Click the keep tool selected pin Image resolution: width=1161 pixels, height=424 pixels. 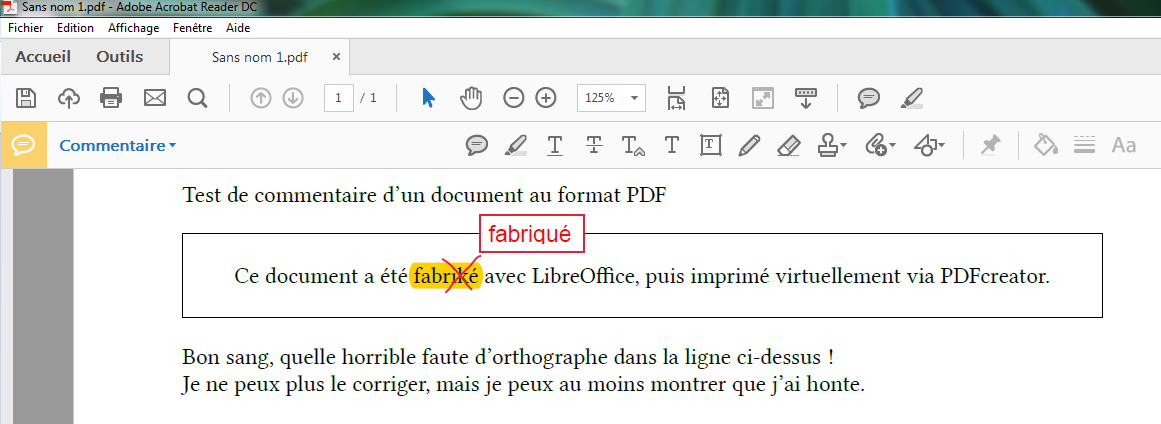[x=990, y=145]
